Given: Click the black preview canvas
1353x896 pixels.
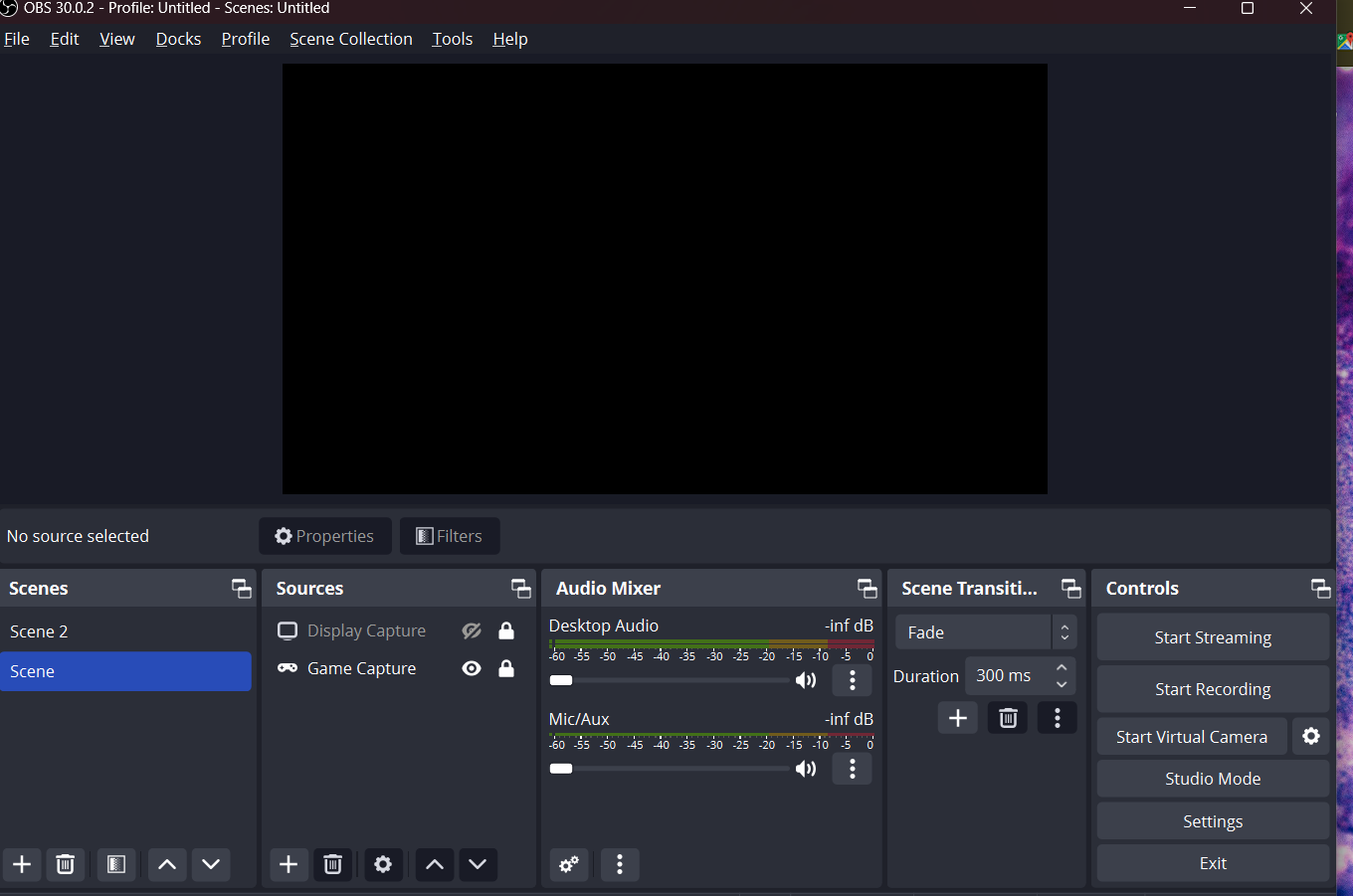Looking at the screenshot, I should [665, 279].
